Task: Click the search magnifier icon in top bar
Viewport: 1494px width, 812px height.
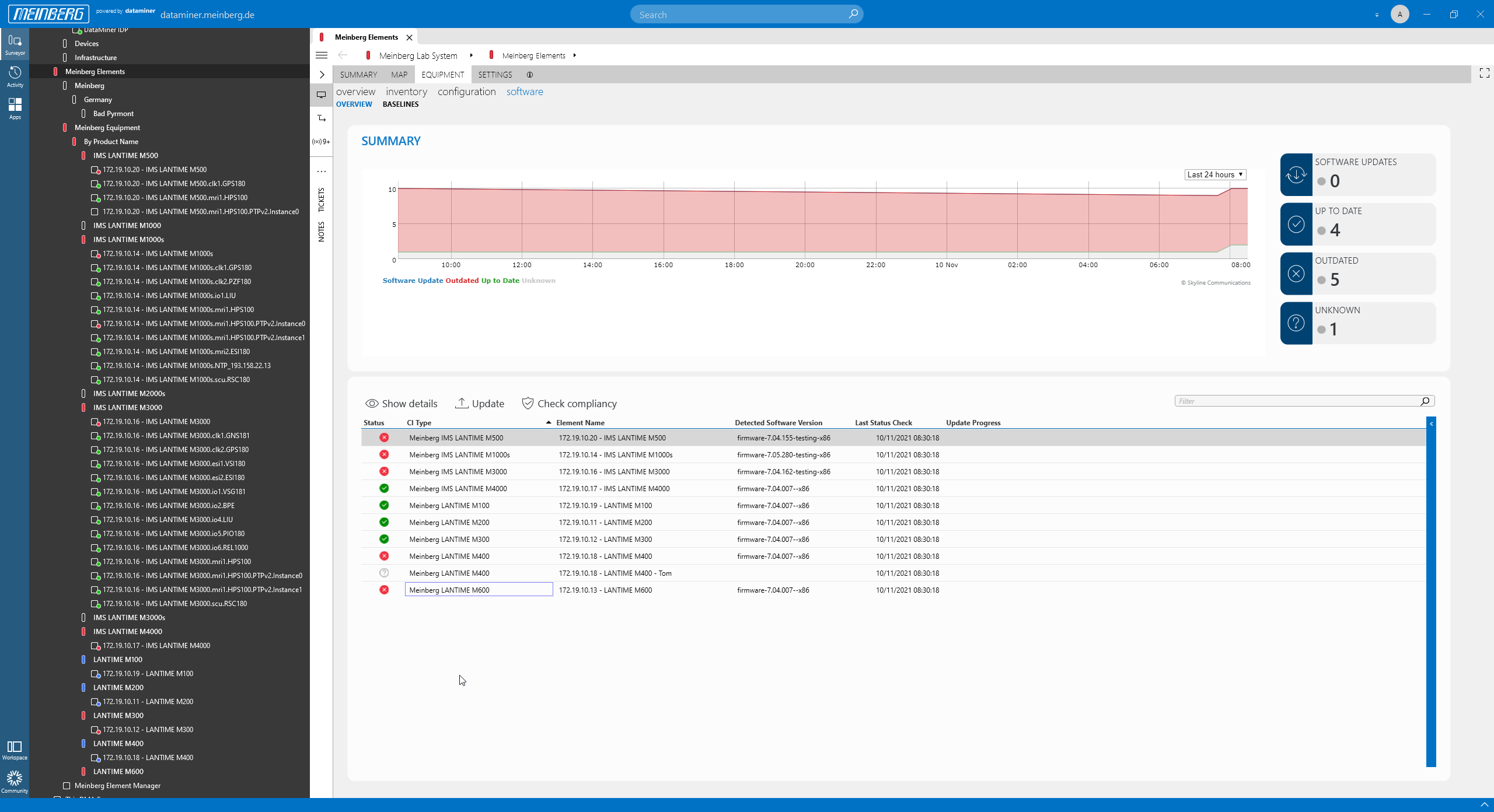Action: click(853, 14)
